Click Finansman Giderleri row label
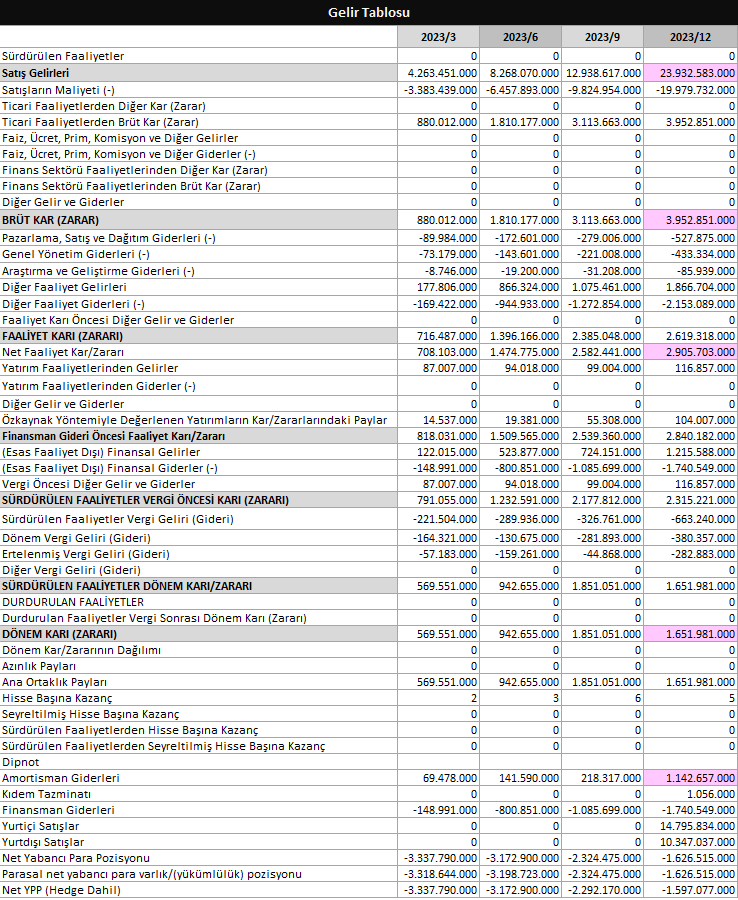 coord(59,810)
